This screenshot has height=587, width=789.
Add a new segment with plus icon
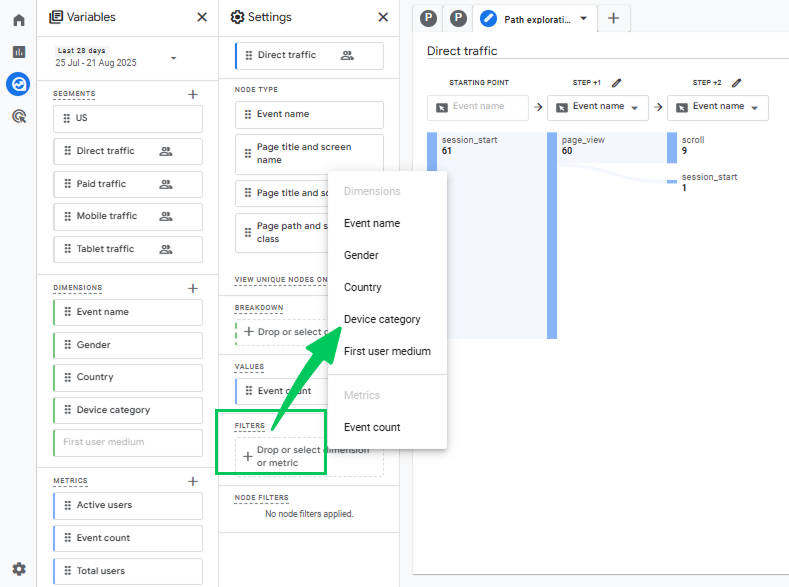193,95
